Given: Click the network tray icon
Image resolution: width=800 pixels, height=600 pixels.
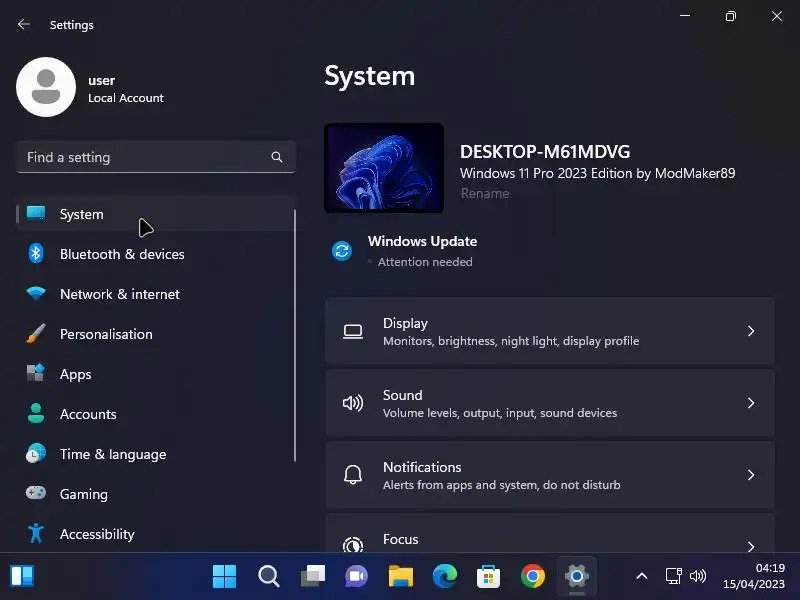Looking at the screenshot, I should click(x=673, y=577).
